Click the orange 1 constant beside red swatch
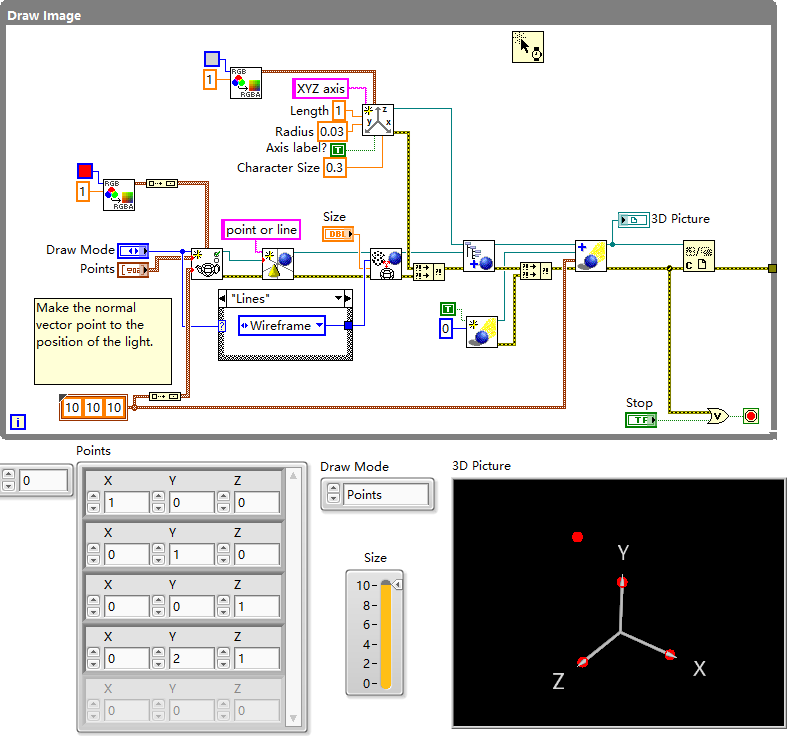Viewport: 798px width, 736px height. (82, 192)
